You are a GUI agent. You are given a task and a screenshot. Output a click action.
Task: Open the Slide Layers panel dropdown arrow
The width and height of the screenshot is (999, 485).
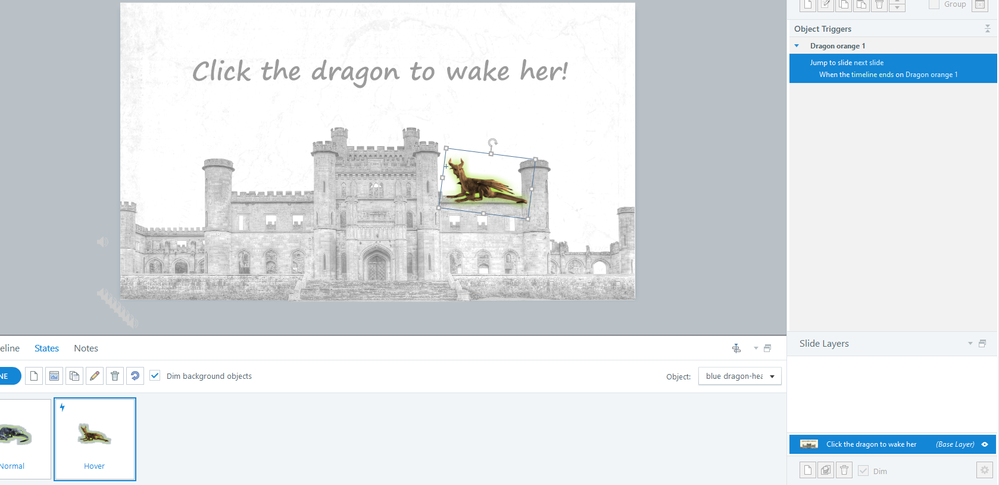point(970,344)
